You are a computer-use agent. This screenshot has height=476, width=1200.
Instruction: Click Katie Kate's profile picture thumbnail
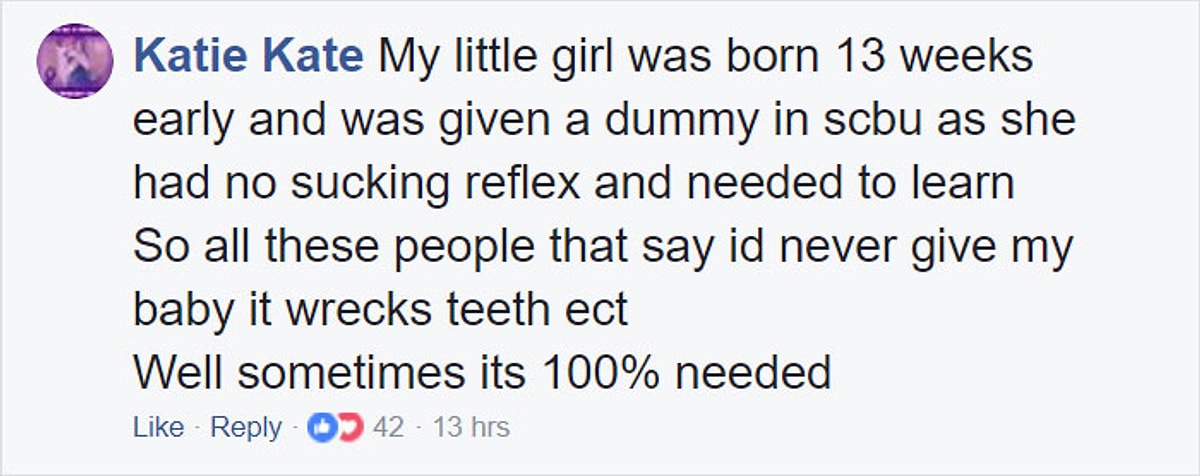click(74, 60)
